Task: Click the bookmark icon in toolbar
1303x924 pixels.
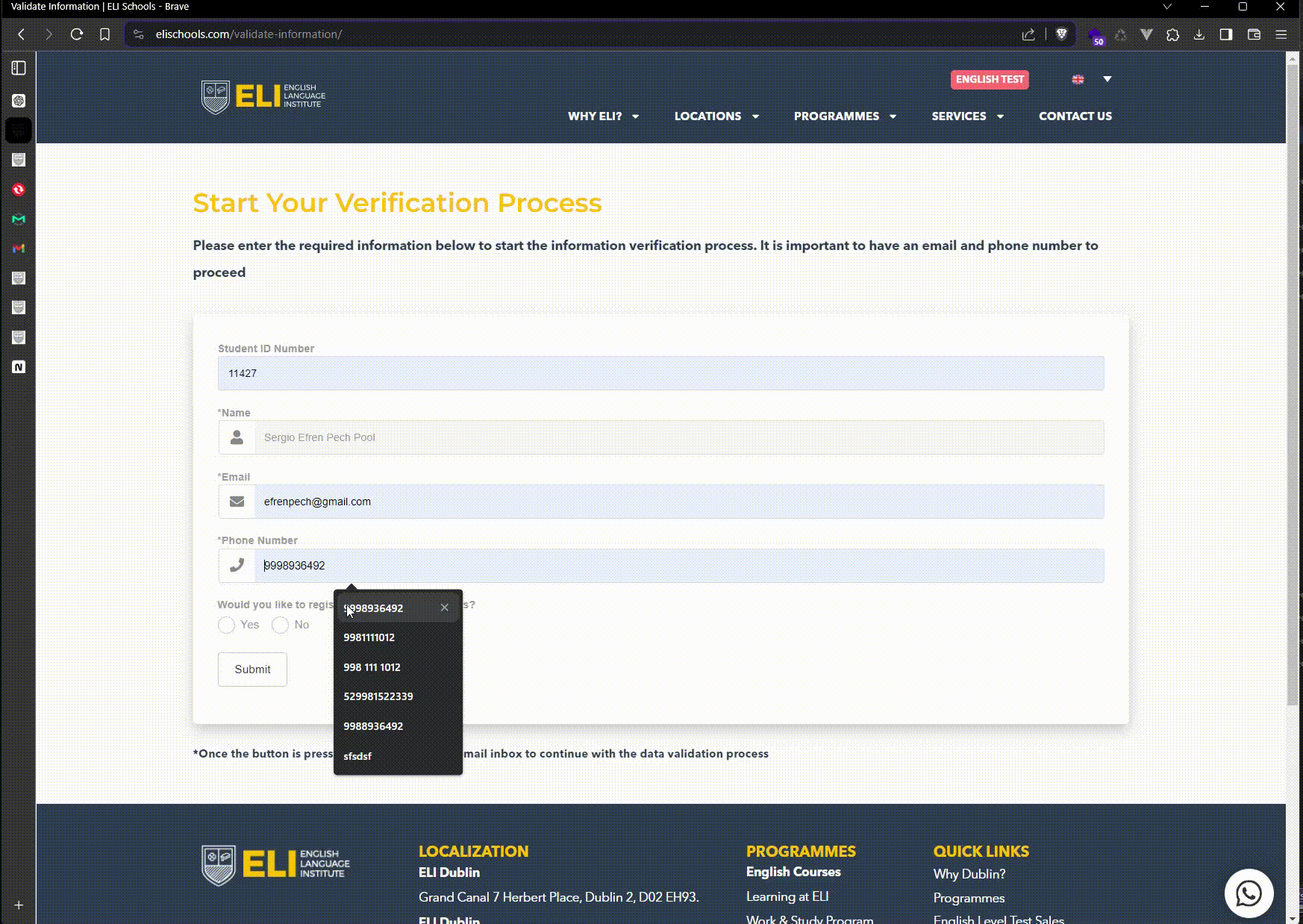Action: (x=104, y=34)
